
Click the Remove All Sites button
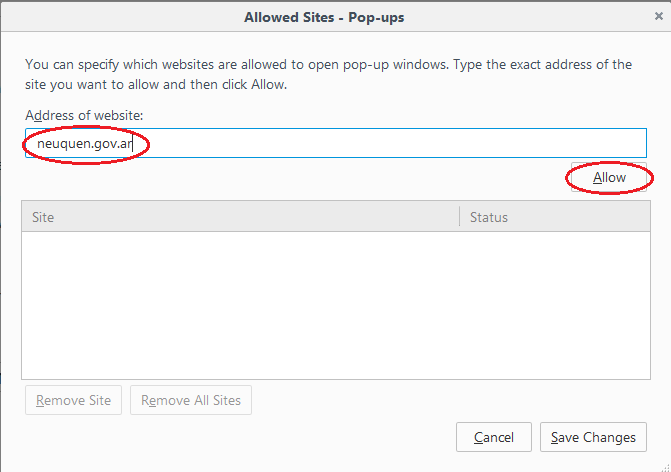(x=191, y=401)
